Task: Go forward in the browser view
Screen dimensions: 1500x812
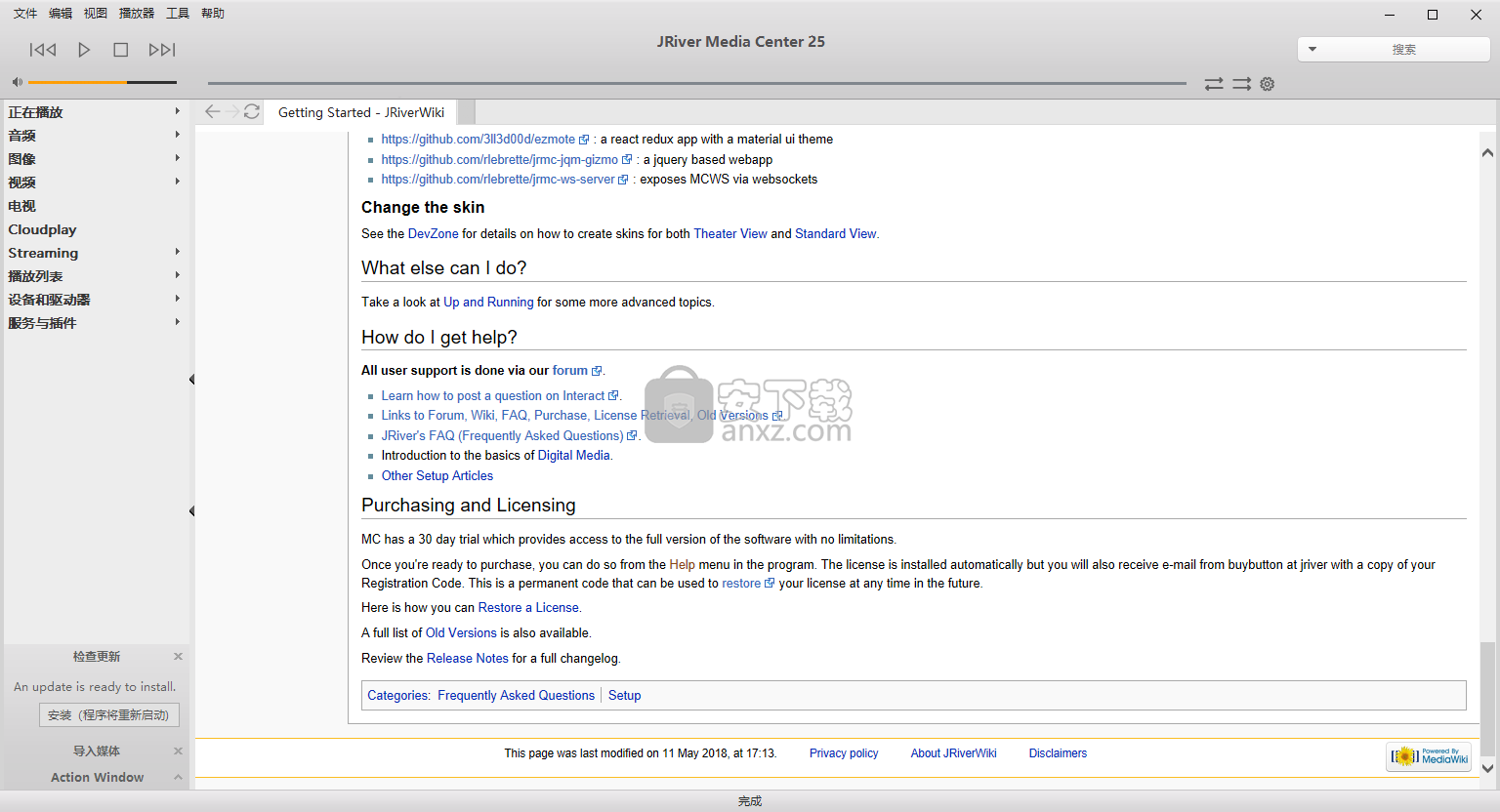Action: 232,111
